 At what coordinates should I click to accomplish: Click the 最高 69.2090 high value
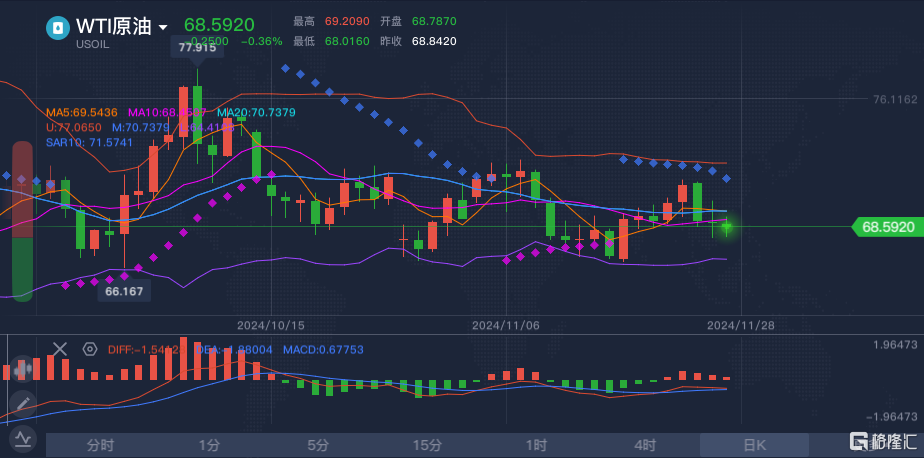click(331, 21)
